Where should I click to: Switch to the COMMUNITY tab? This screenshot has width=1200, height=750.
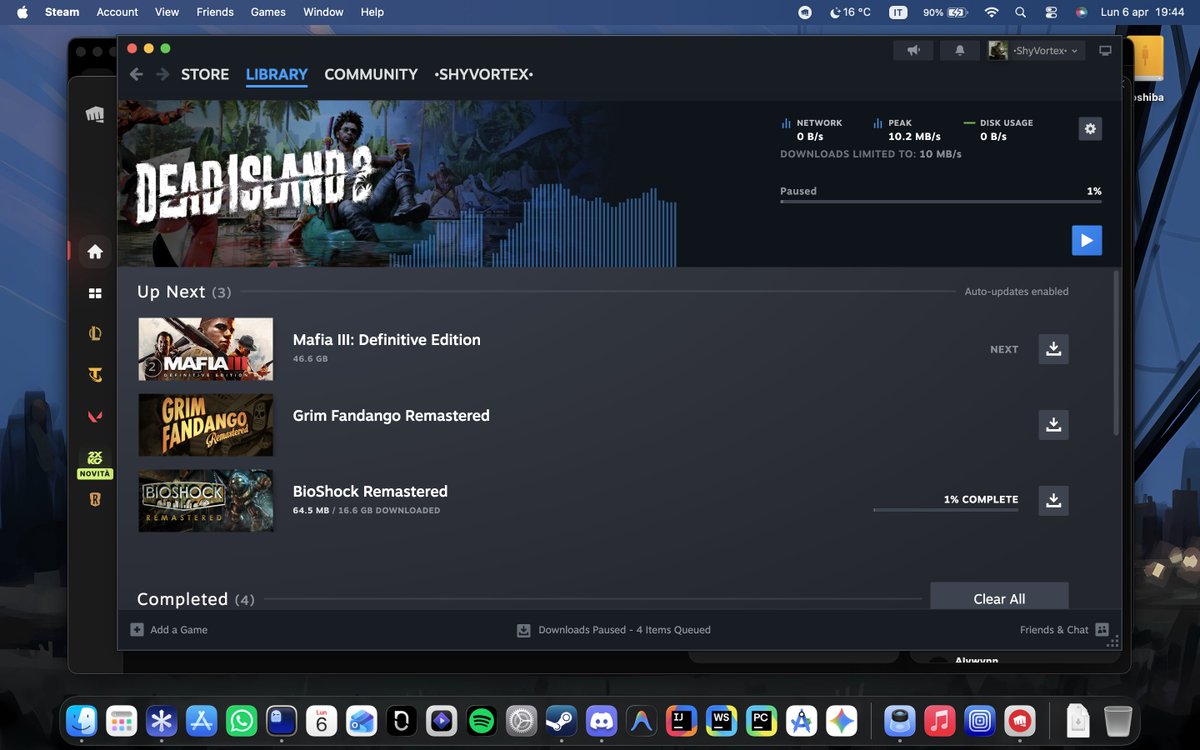pyautogui.click(x=371, y=74)
